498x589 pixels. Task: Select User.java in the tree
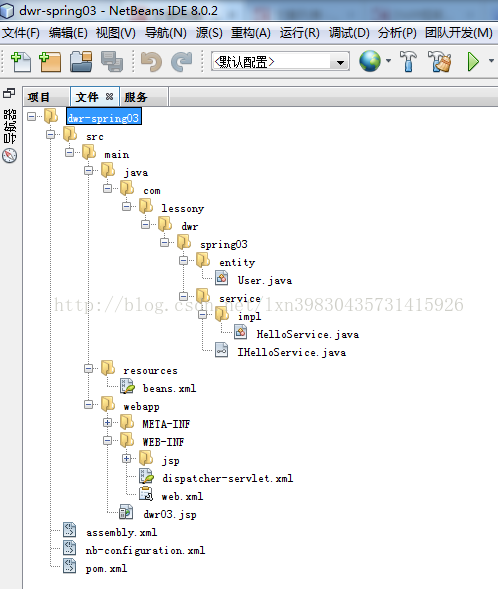tap(265, 280)
